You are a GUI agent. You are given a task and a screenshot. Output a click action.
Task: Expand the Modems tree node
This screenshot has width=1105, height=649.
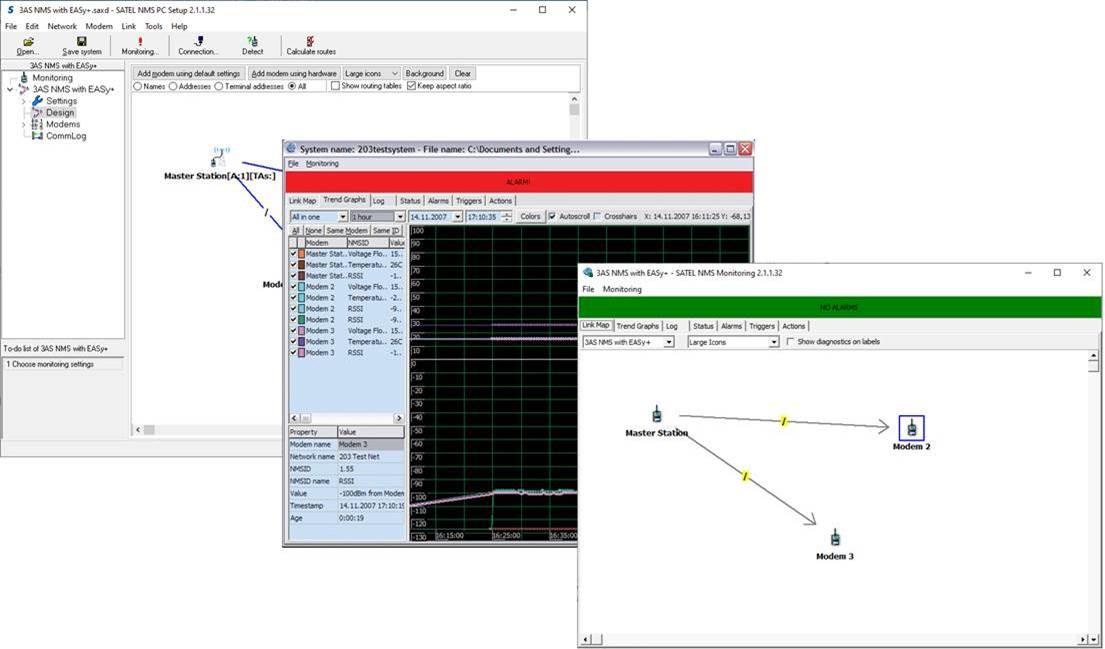tap(23, 125)
